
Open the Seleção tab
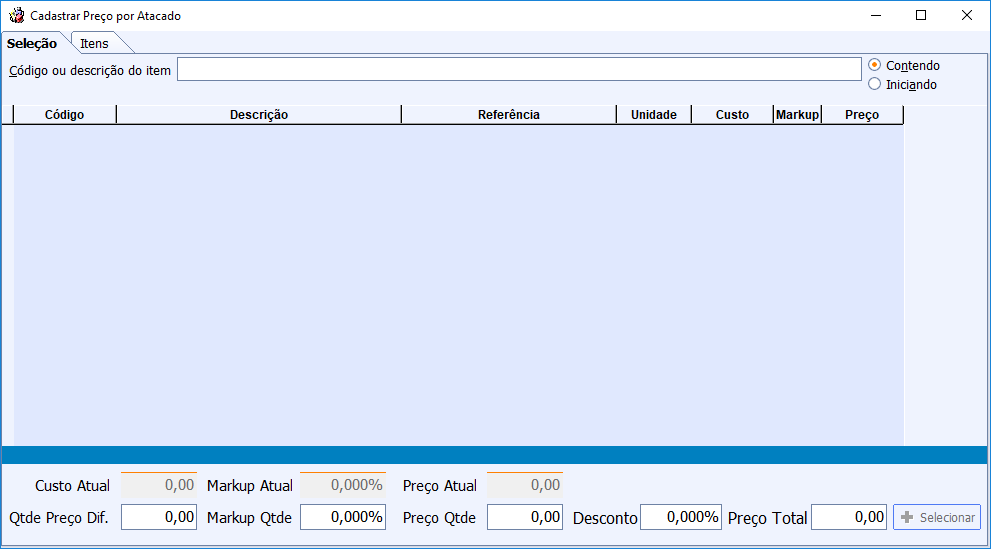tap(32, 43)
